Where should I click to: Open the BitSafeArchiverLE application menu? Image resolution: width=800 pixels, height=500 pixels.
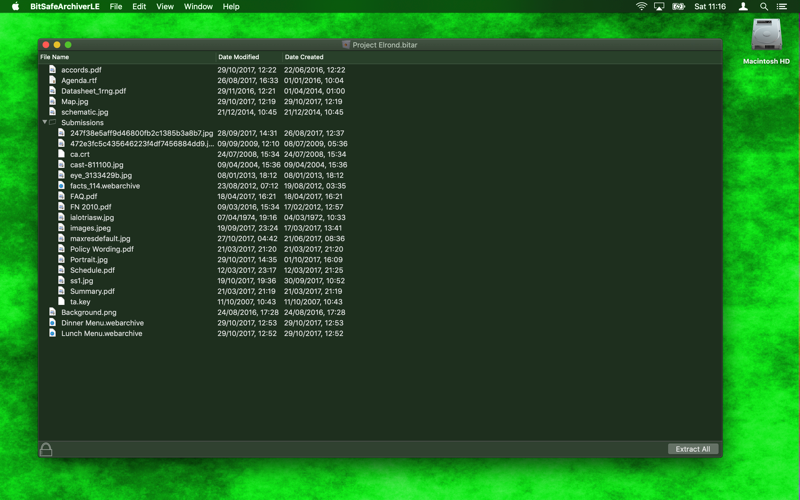click(65, 7)
